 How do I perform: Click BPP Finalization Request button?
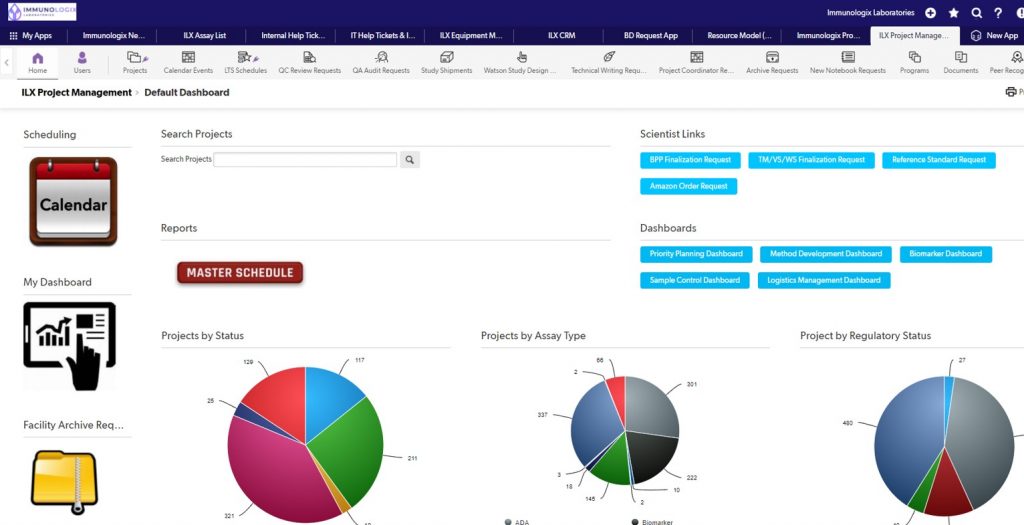690,160
